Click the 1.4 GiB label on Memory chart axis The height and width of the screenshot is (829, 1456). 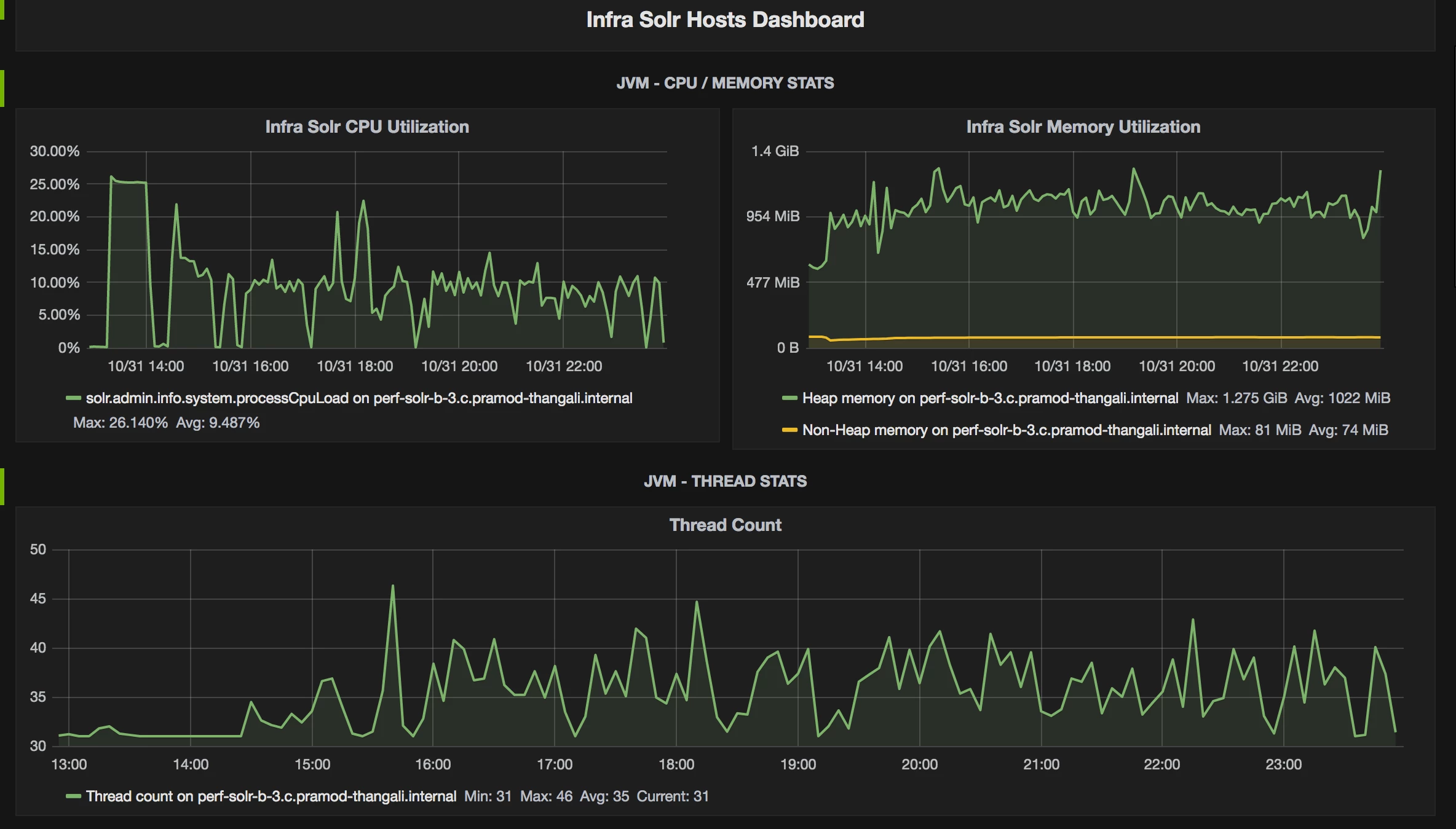(775, 151)
